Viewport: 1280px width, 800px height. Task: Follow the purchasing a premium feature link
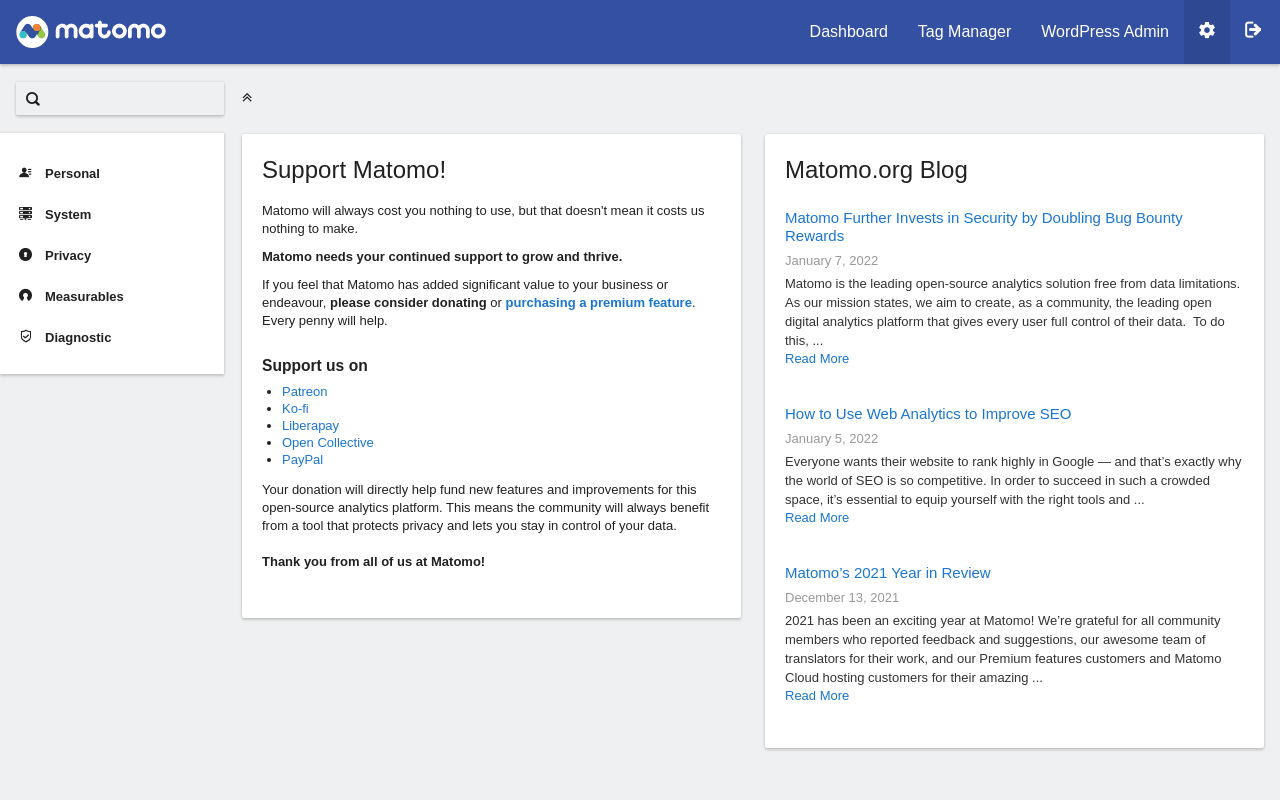(598, 303)
